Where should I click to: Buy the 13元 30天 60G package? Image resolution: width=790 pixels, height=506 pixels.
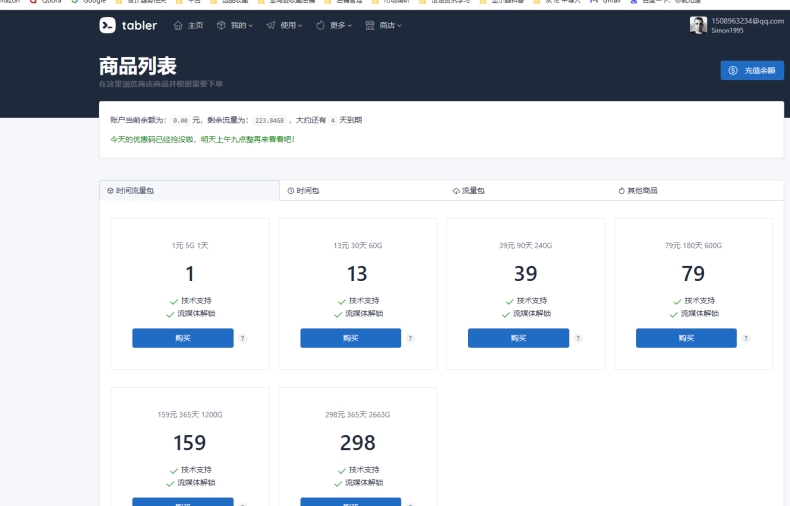pyautogui.click(x=351, y=338)
